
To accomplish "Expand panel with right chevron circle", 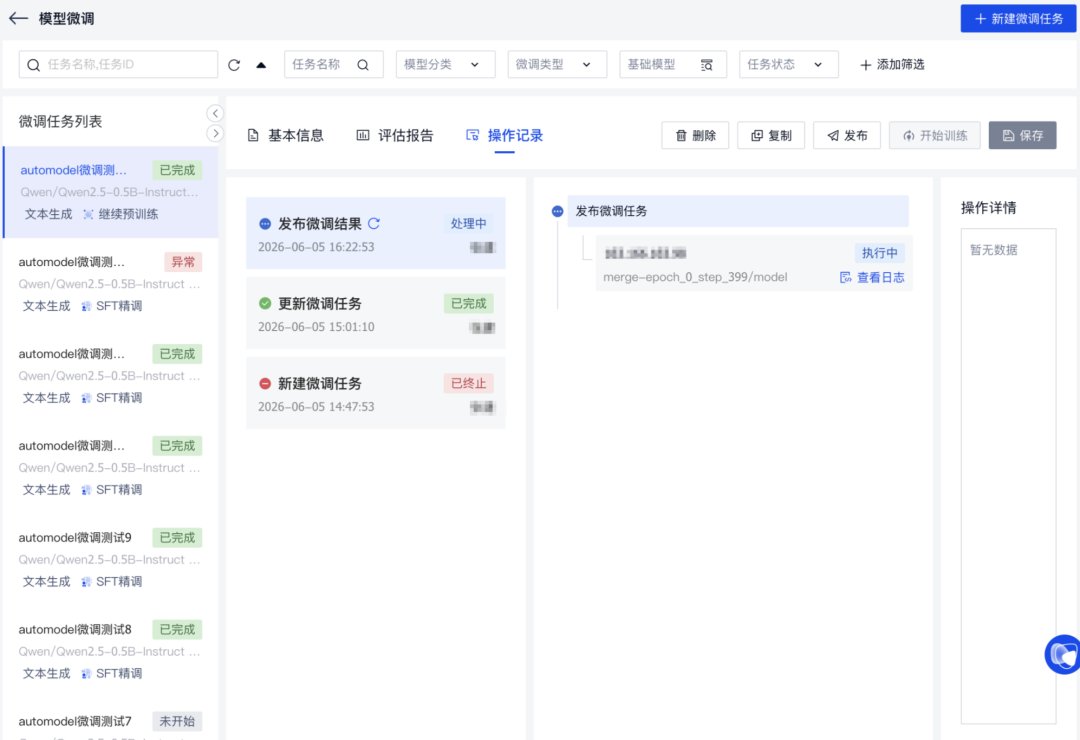I will pos(215,133).
